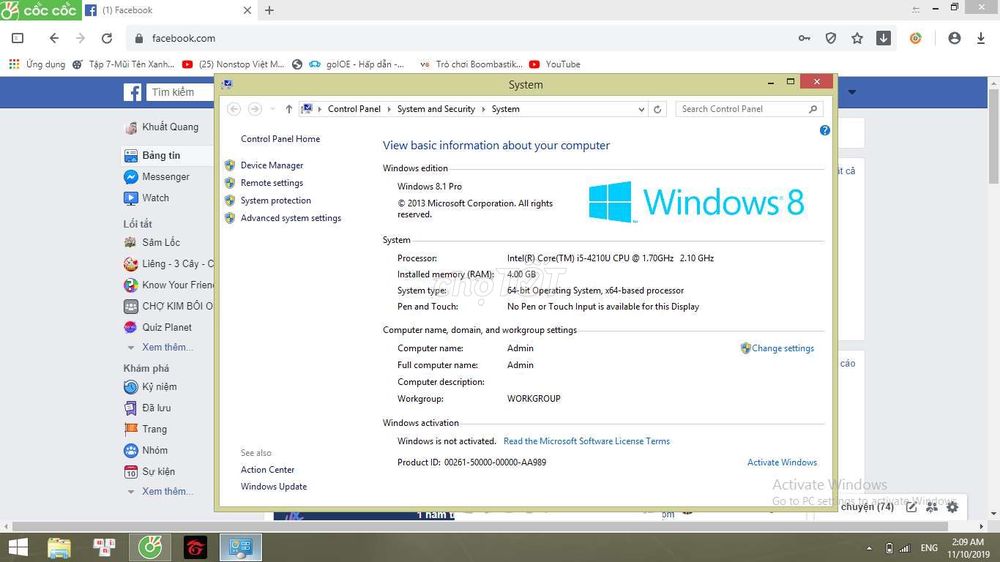Open a new browser tab

point(269,10)
